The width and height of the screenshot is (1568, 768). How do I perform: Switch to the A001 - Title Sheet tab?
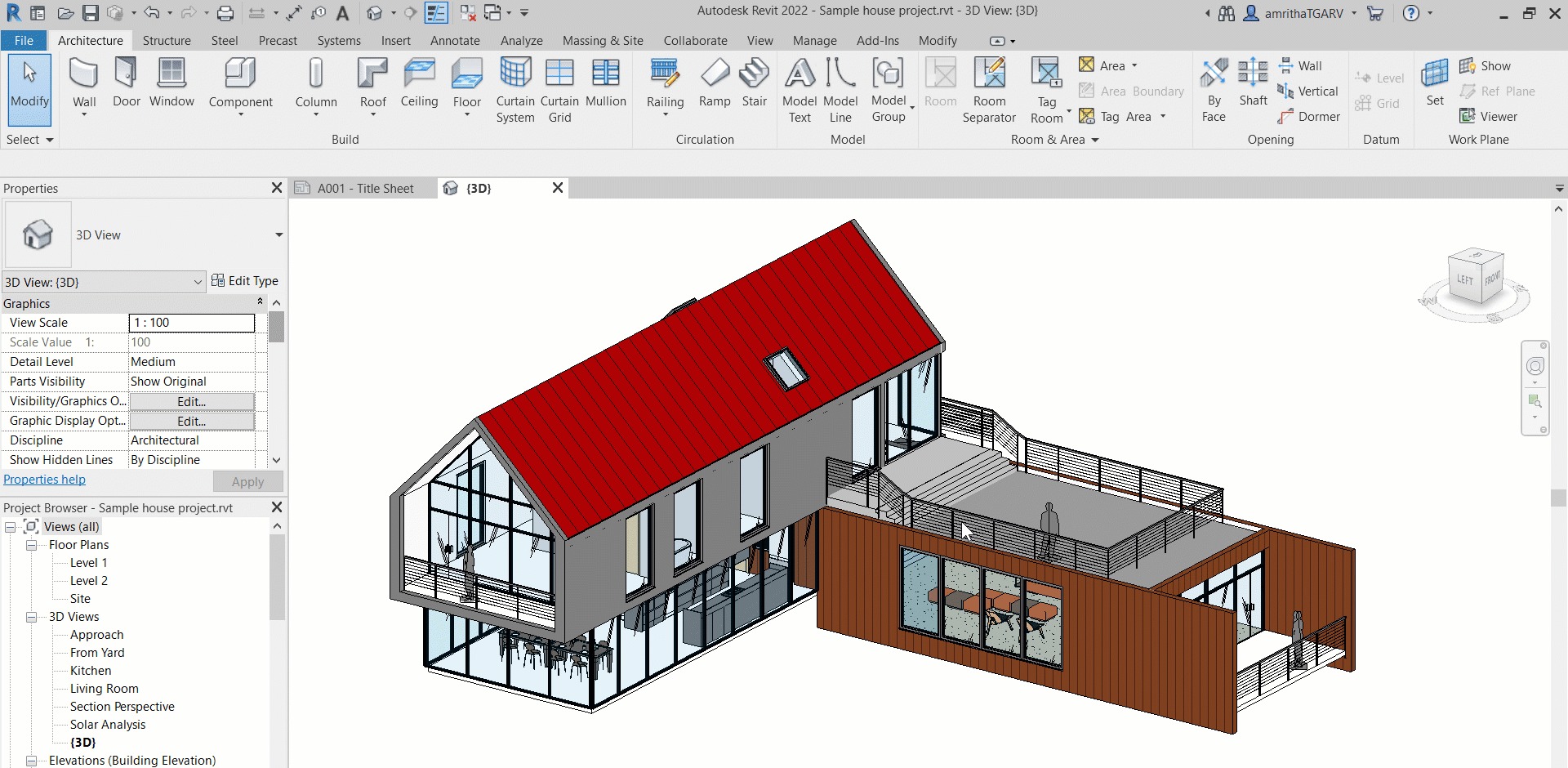tap(365, 189)
